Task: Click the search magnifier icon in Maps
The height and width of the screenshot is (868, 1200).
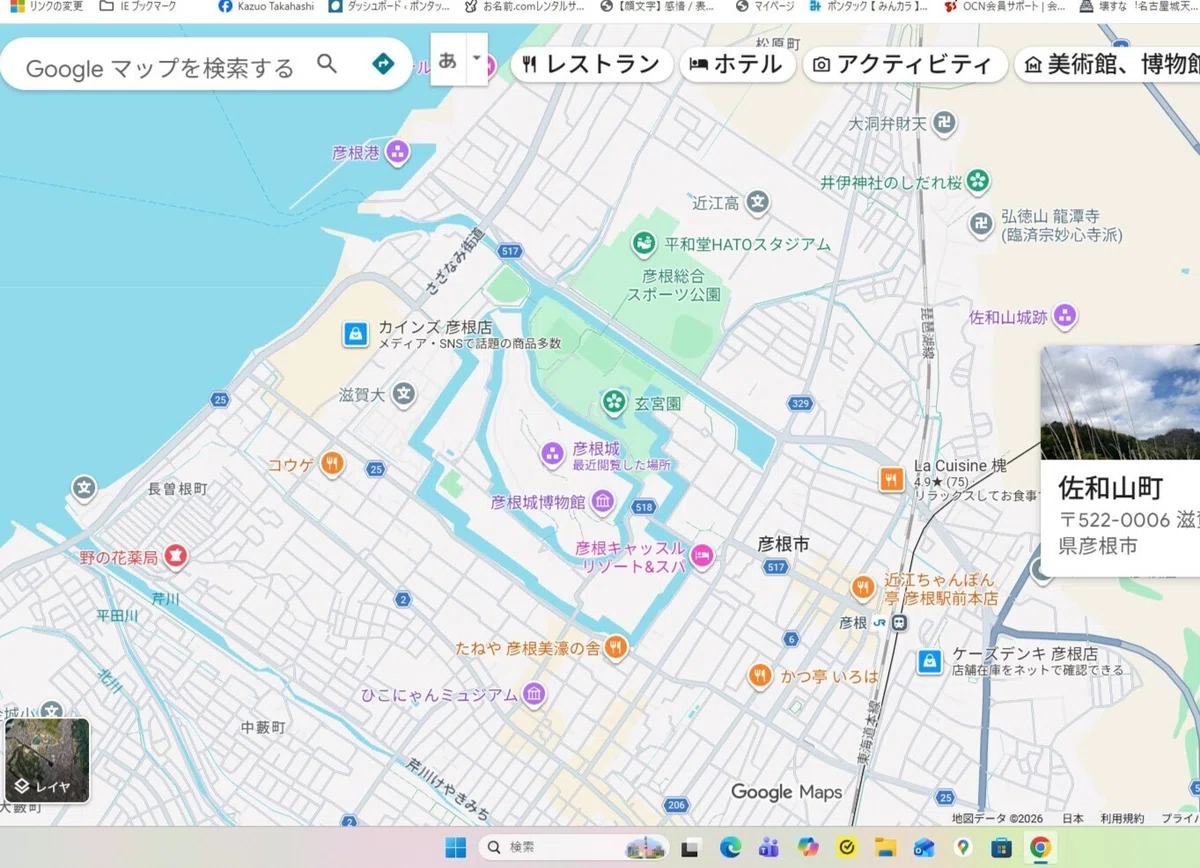Action: pyautogui.click(x=327, y=64)
